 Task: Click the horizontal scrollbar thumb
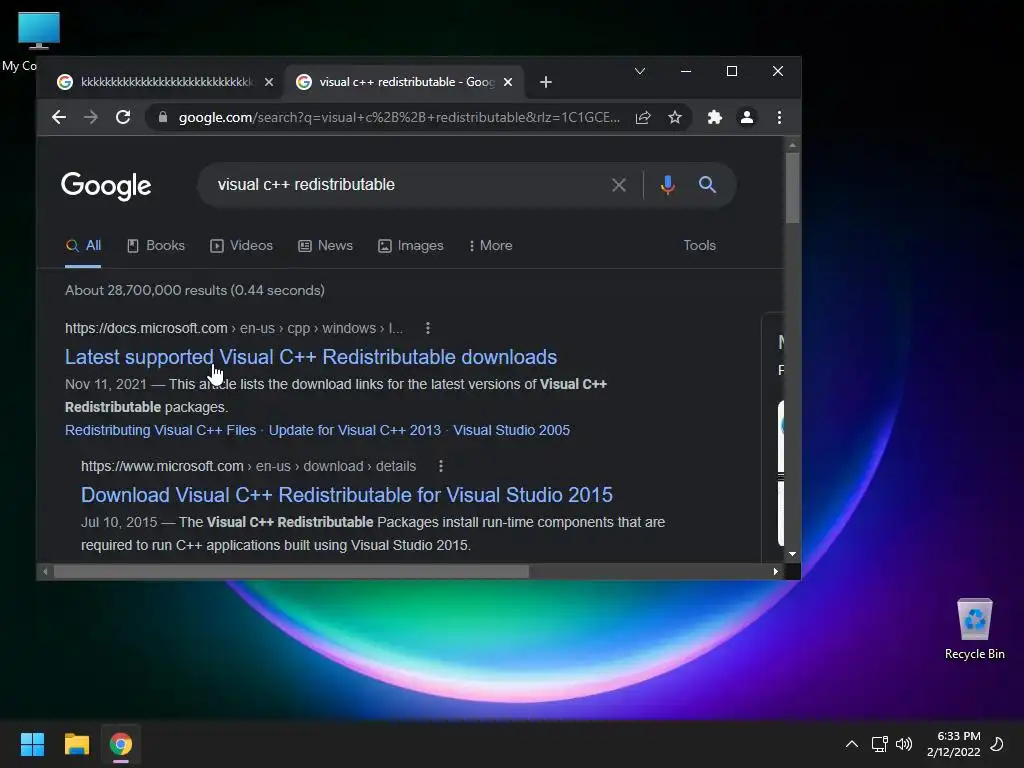pyautogui.click(x=291, y=571)
